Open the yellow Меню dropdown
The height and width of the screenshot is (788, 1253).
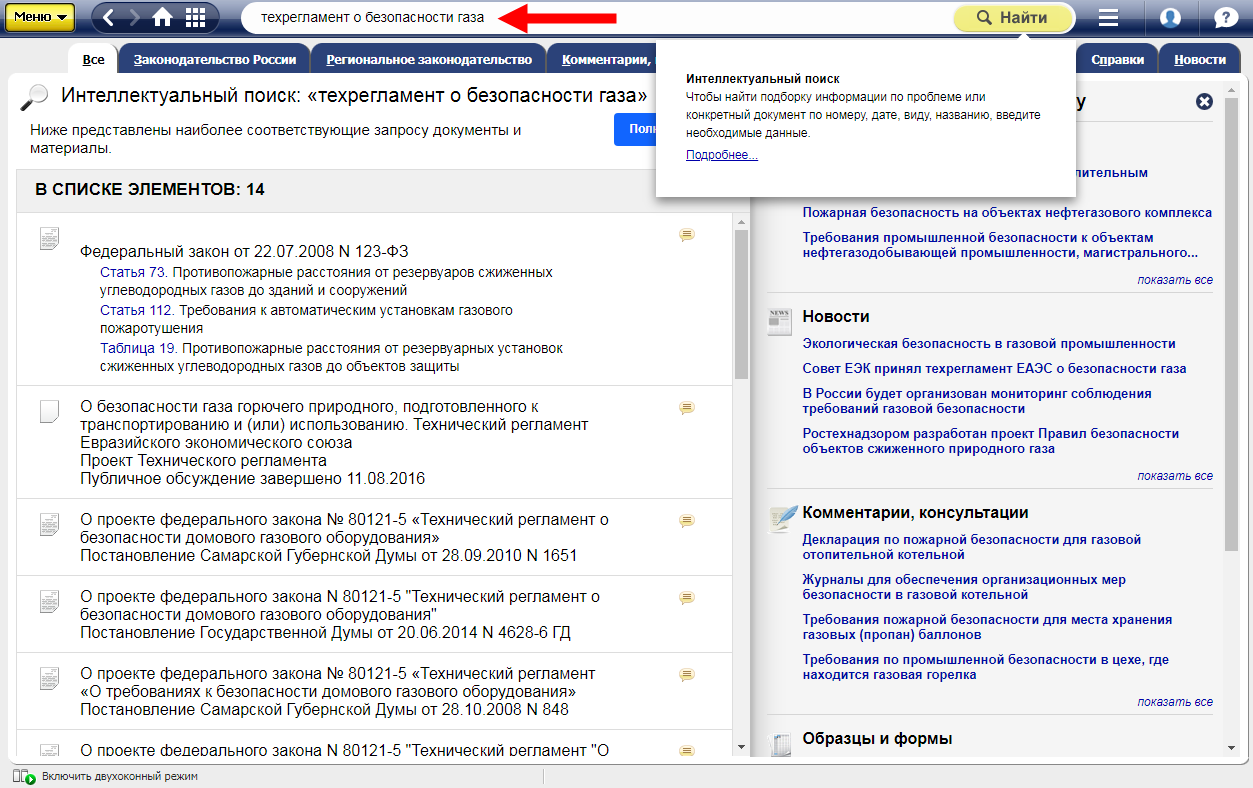tap(40, 17)
